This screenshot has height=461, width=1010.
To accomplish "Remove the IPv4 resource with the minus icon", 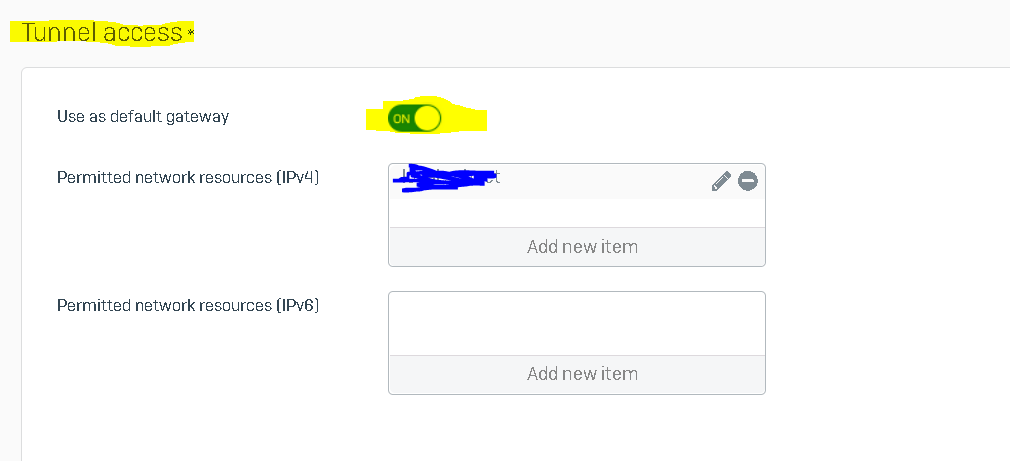I will pyautogui.click(x=747, y=181).
